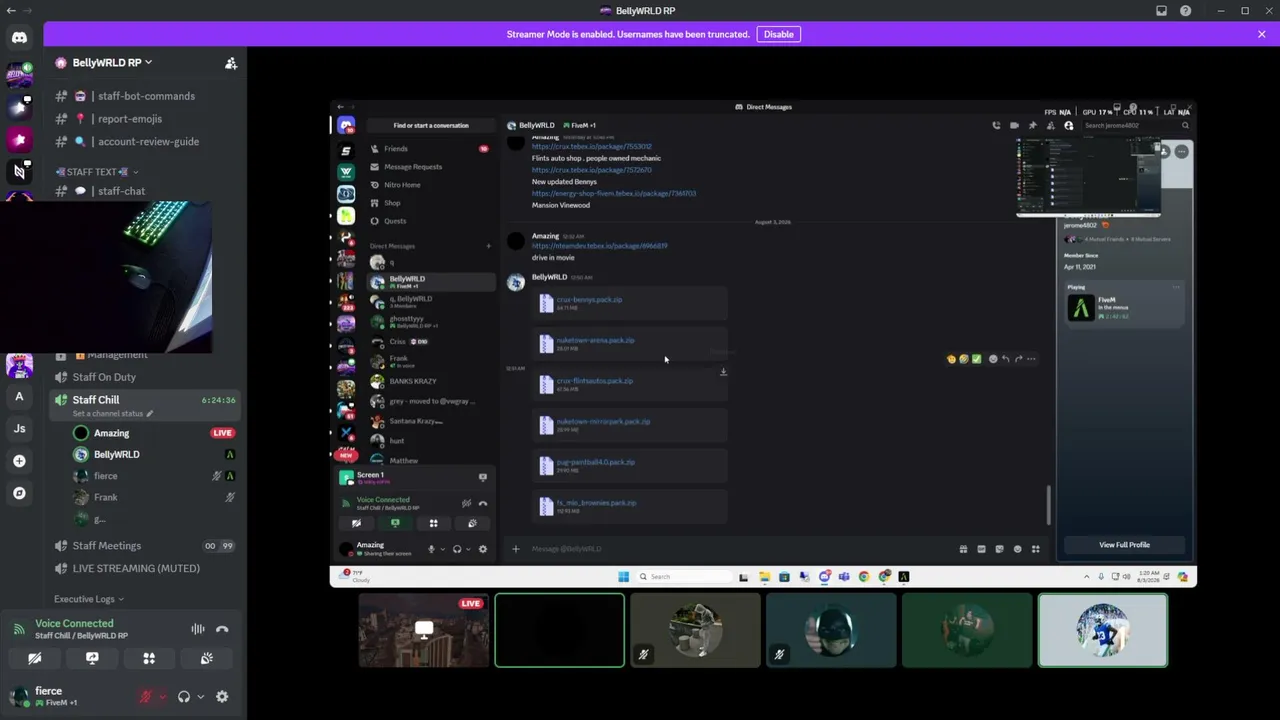Open LIVE STREAMING (MUTED) voice channel
1280x720 pixels.
pos(136,569)
